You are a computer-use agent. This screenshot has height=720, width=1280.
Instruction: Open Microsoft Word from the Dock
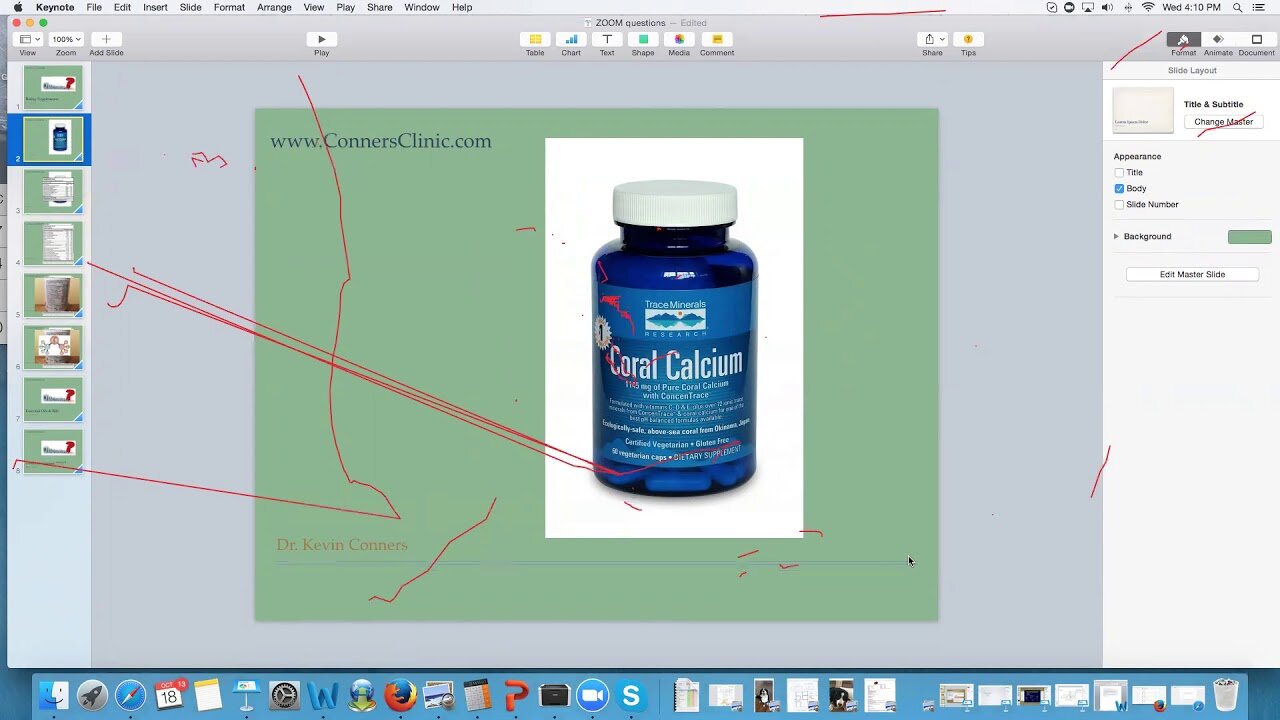(x=323, y=695)
